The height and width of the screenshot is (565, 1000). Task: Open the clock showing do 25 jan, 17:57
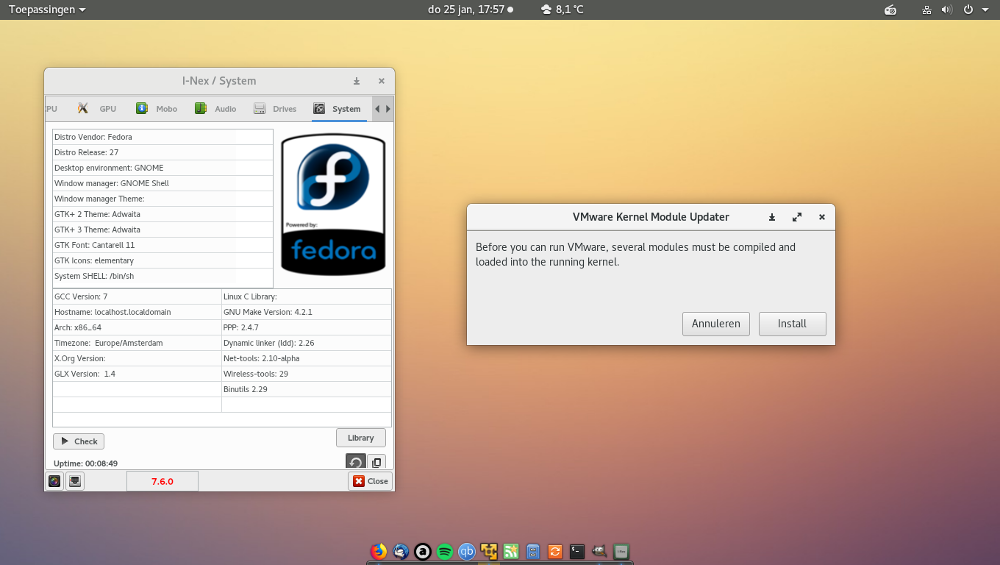(x=471, y=10)
